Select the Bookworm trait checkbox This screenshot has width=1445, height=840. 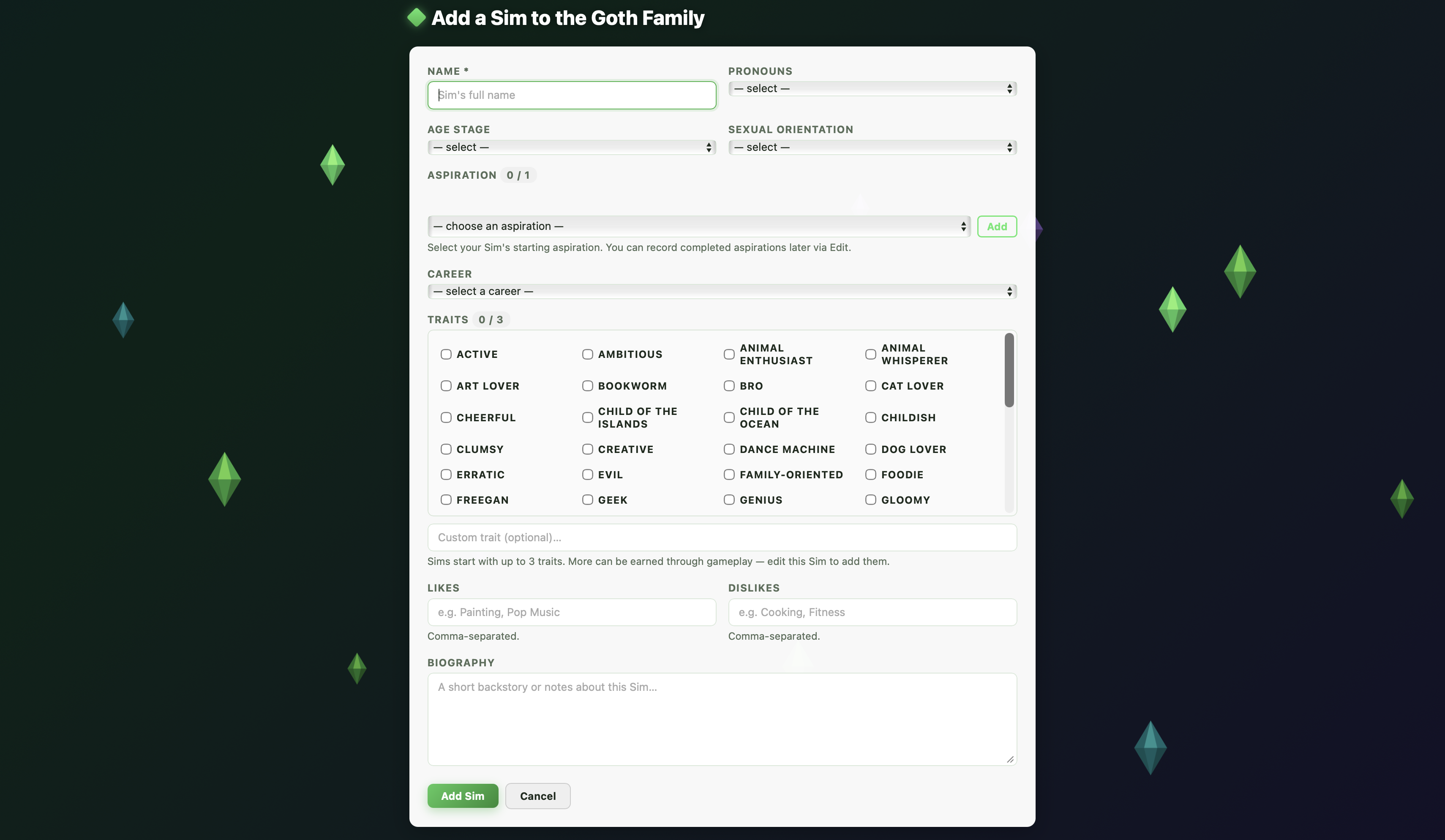coord(587,386)
